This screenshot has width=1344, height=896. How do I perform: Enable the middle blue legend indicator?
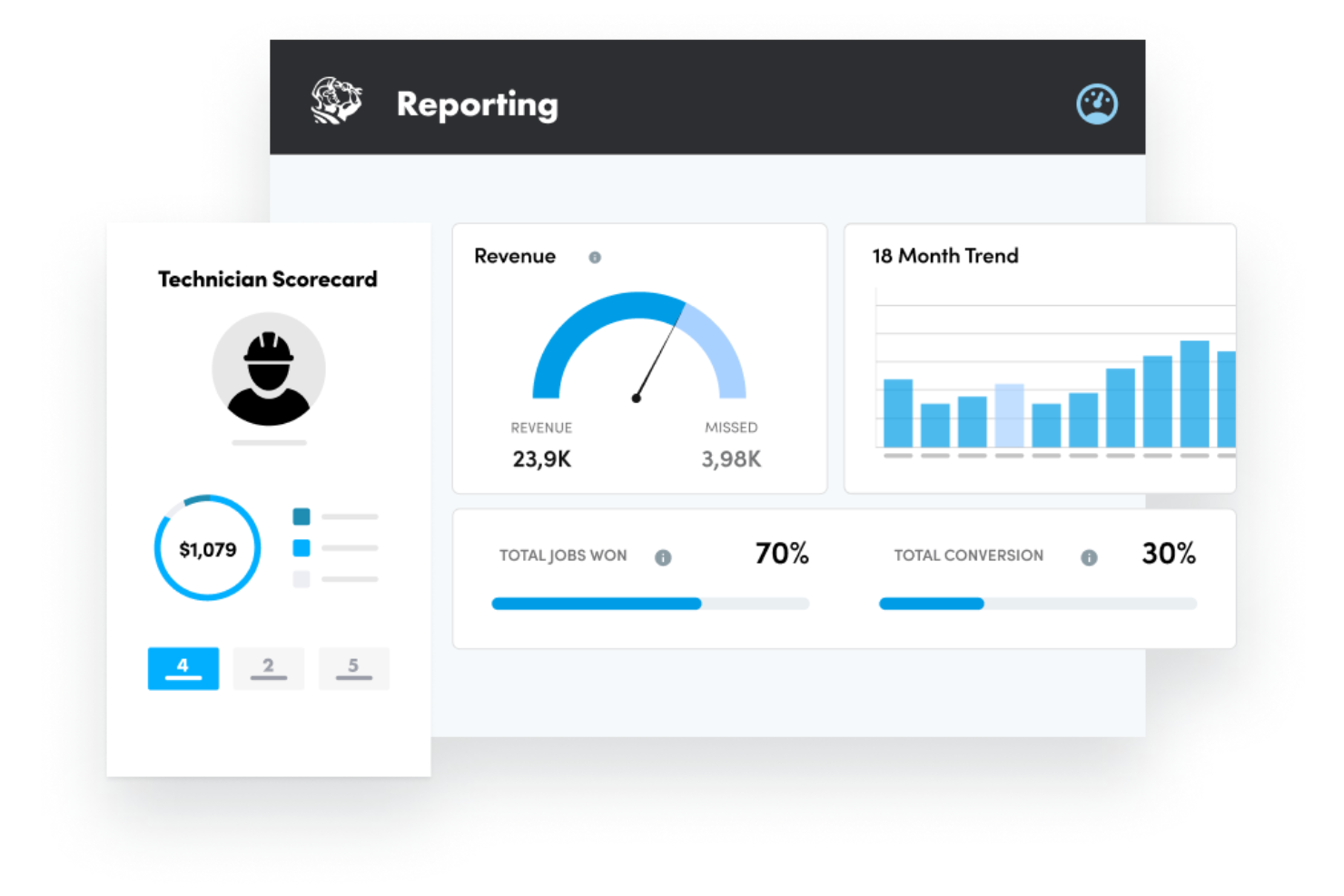(x=301, y=547)
